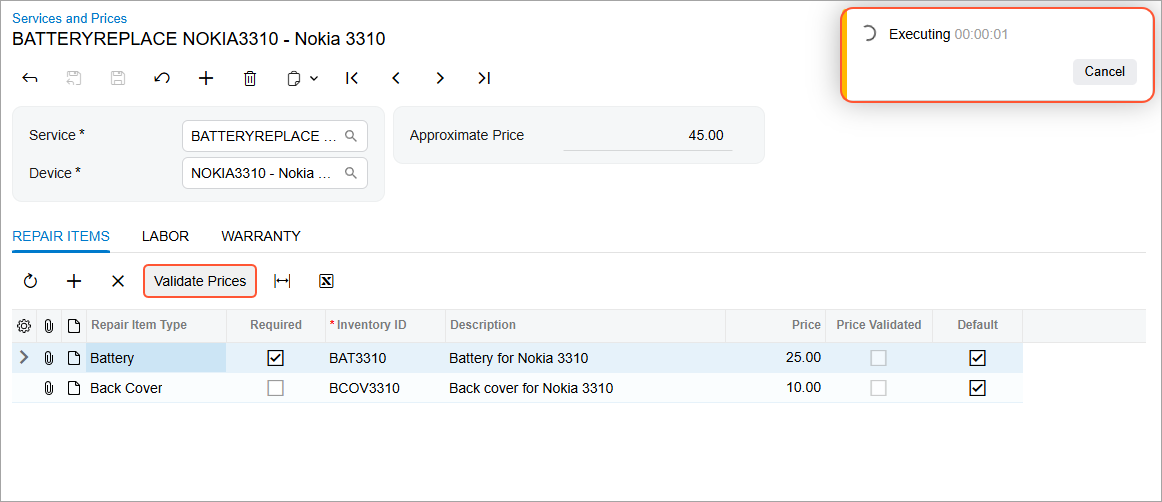
Task: Click the Undo icon in top toolbar
Action: point(162,78)
